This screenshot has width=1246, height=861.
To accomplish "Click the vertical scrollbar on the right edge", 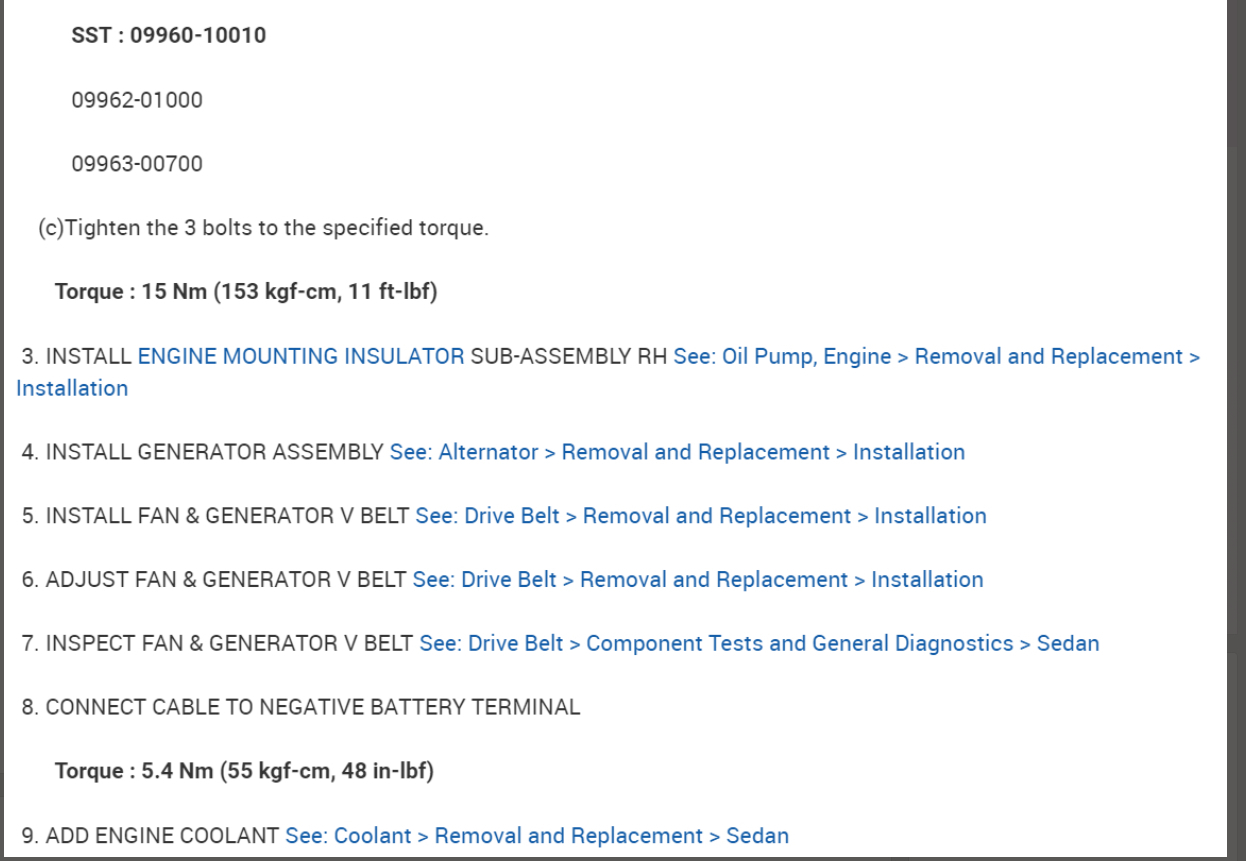I will tap(1236, 400).
